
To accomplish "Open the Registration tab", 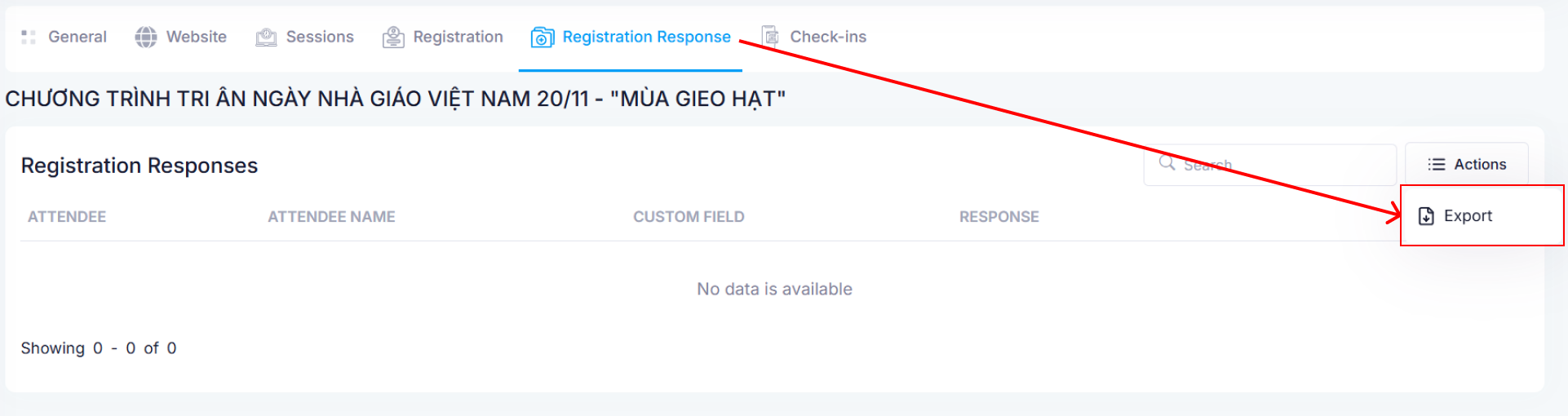I will click(458, 38).
